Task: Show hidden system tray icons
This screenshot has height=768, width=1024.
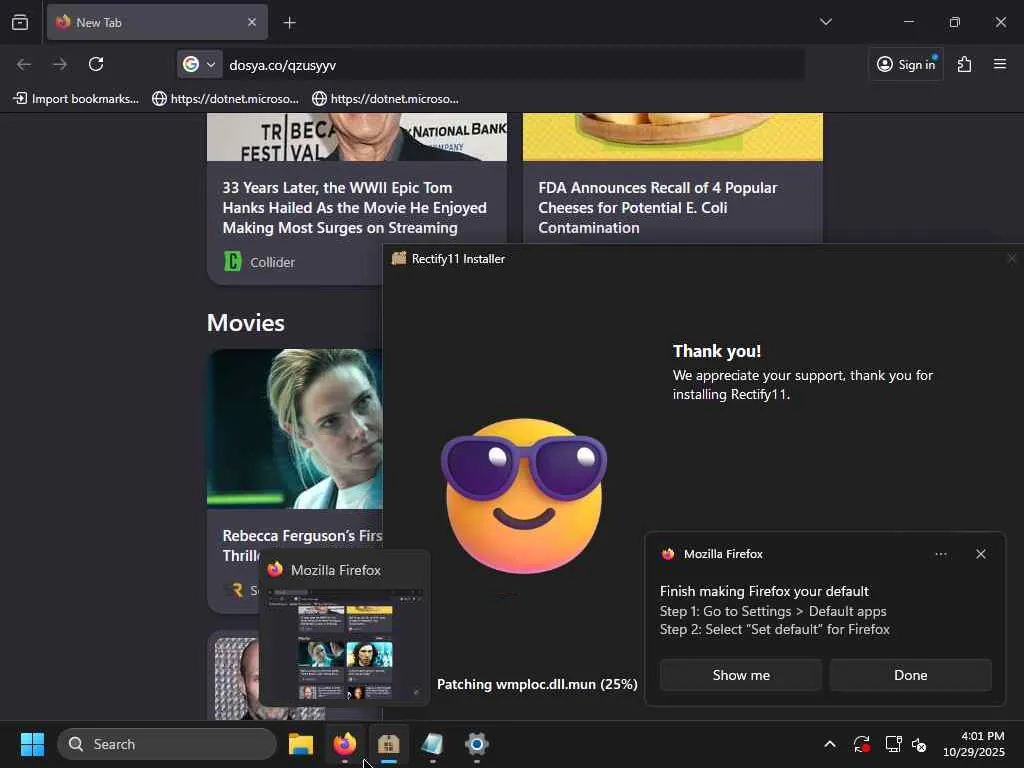Action: pos(829,744)
